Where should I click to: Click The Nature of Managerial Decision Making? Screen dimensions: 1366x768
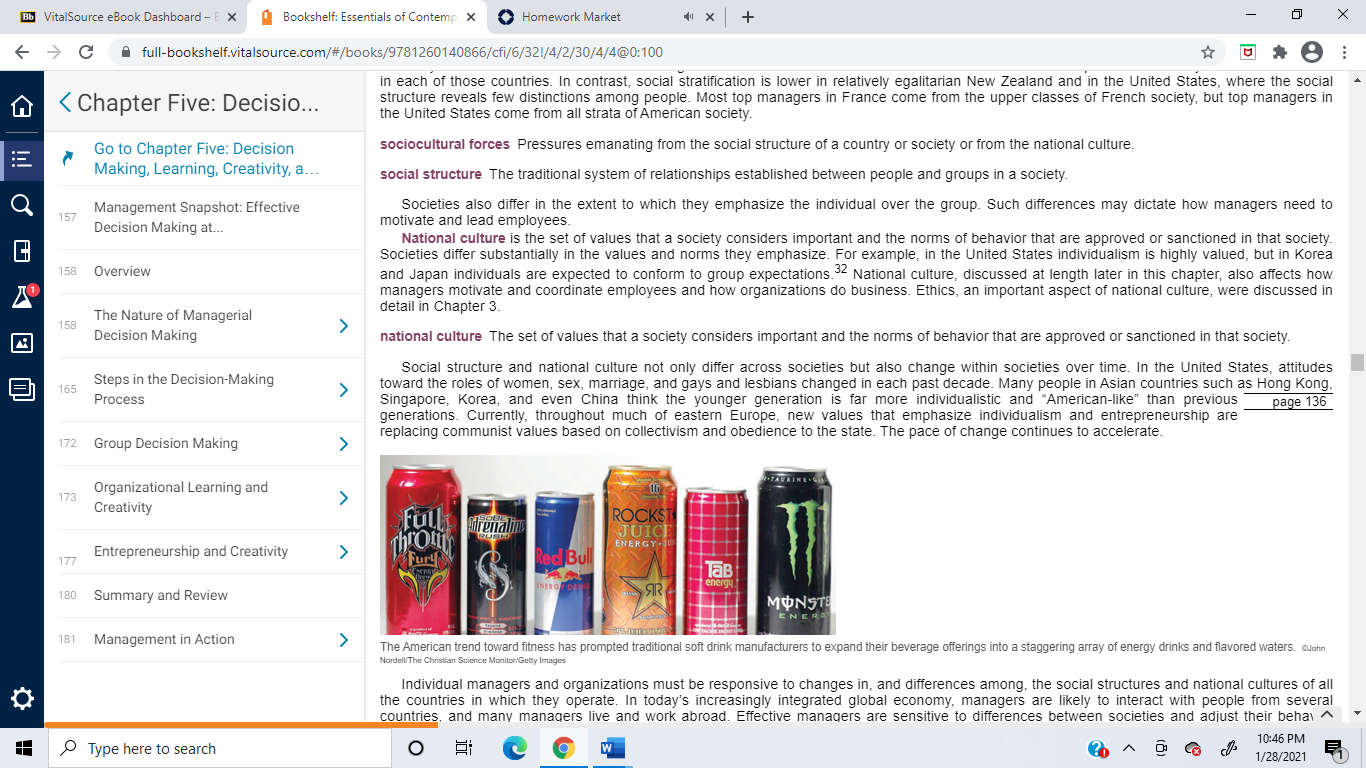pos(173,325)
